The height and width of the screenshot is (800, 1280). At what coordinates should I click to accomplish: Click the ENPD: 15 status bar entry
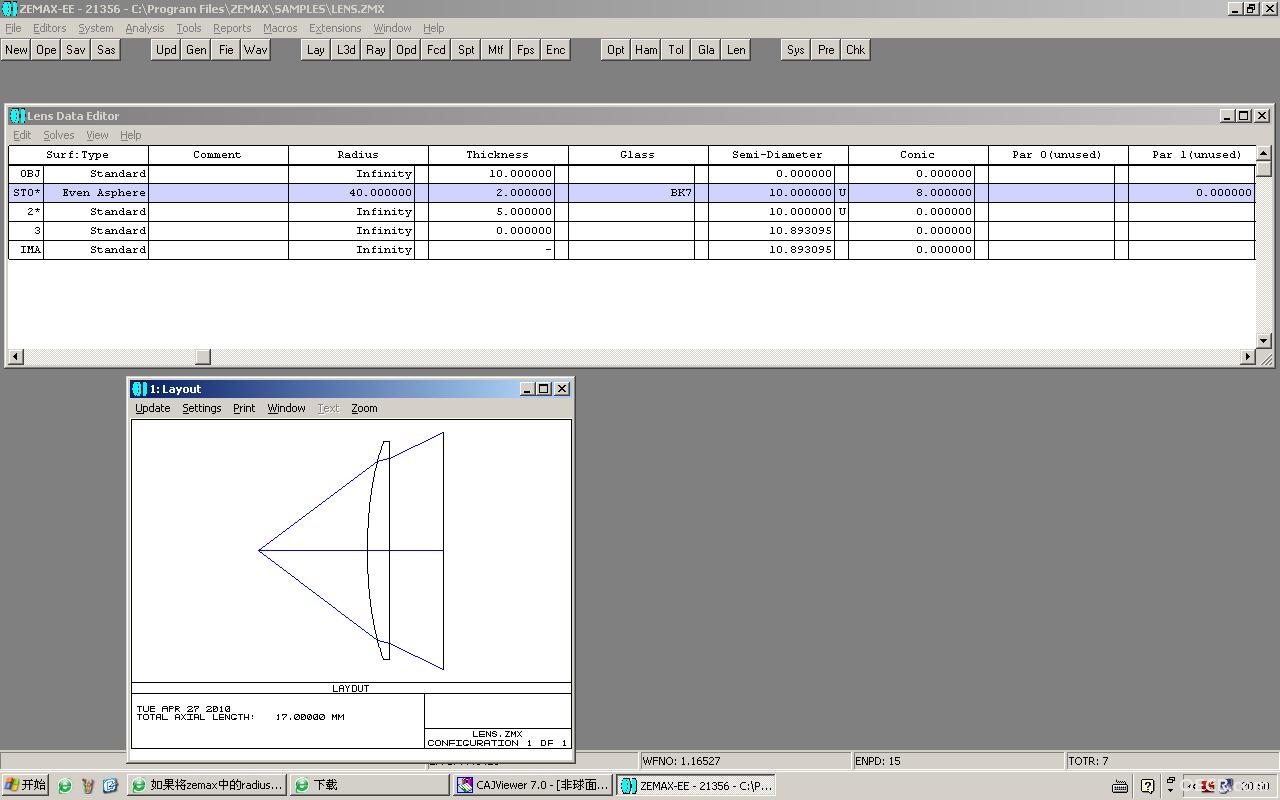pyautogui.click(x=957, y=761)
